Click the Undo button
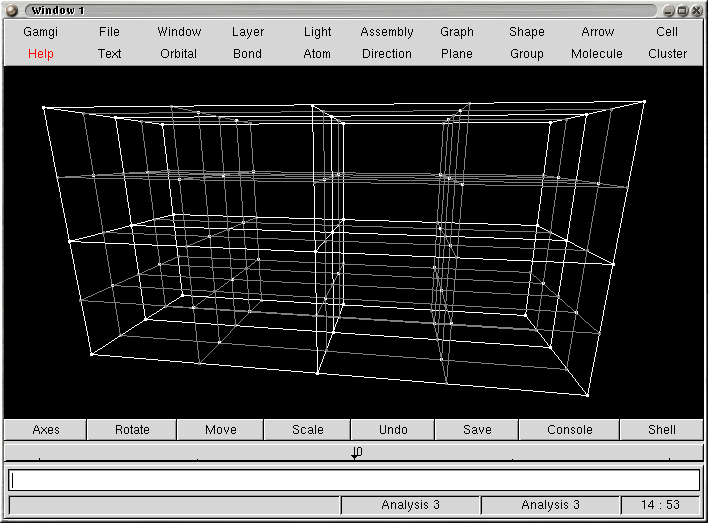The height and width of the screenshot is (523, 708). pos(393,430)
